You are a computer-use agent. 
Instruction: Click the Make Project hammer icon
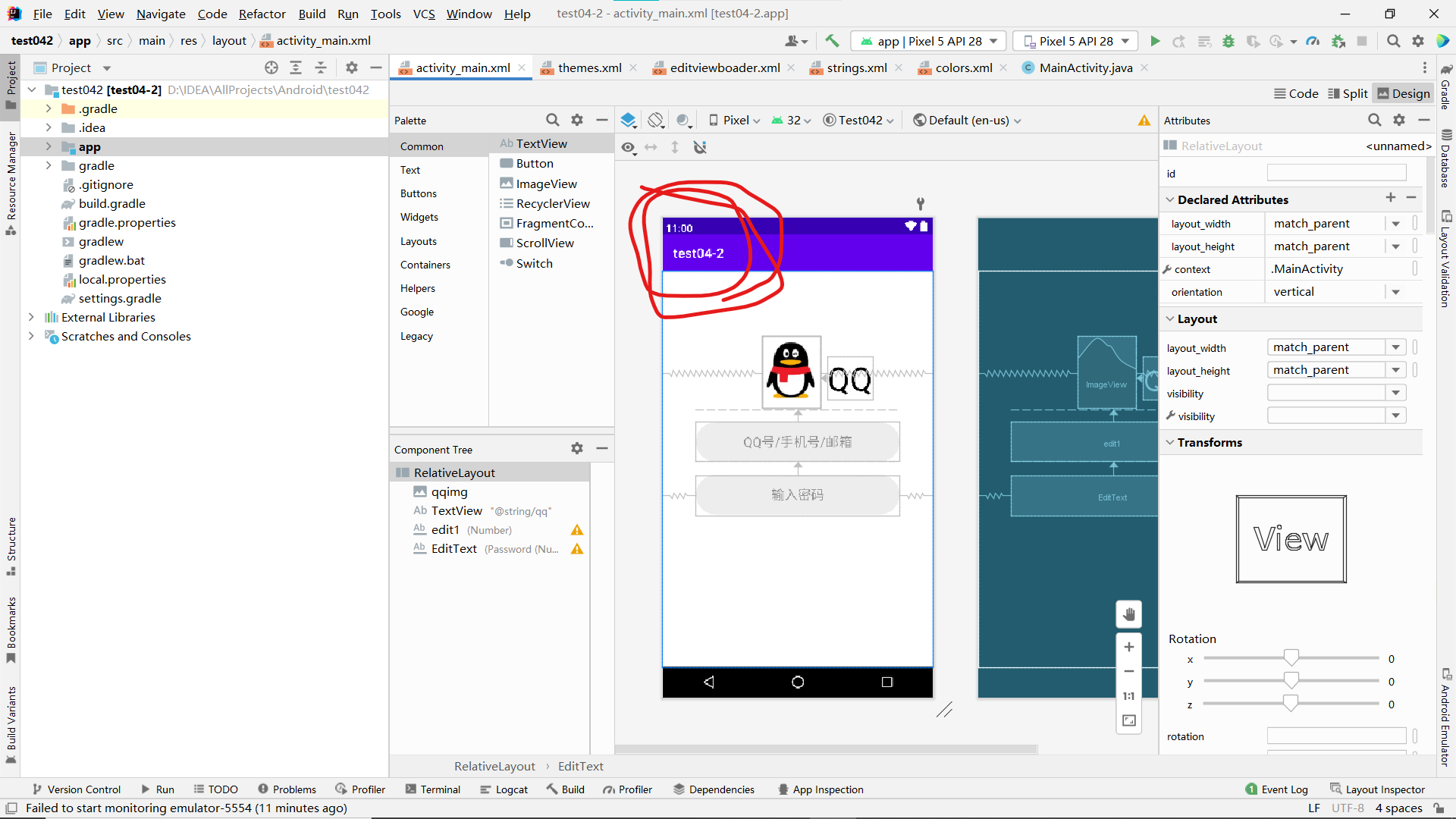tap(832, 41)
